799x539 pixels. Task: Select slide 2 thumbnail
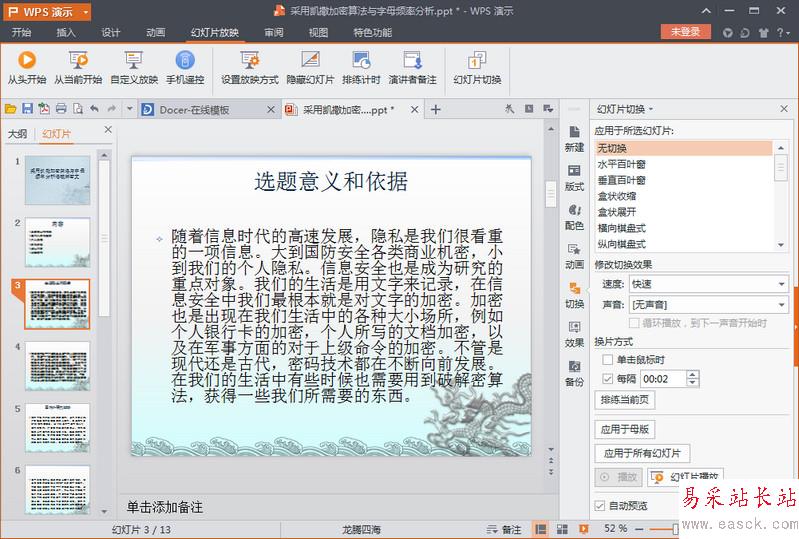coord(58,242)
